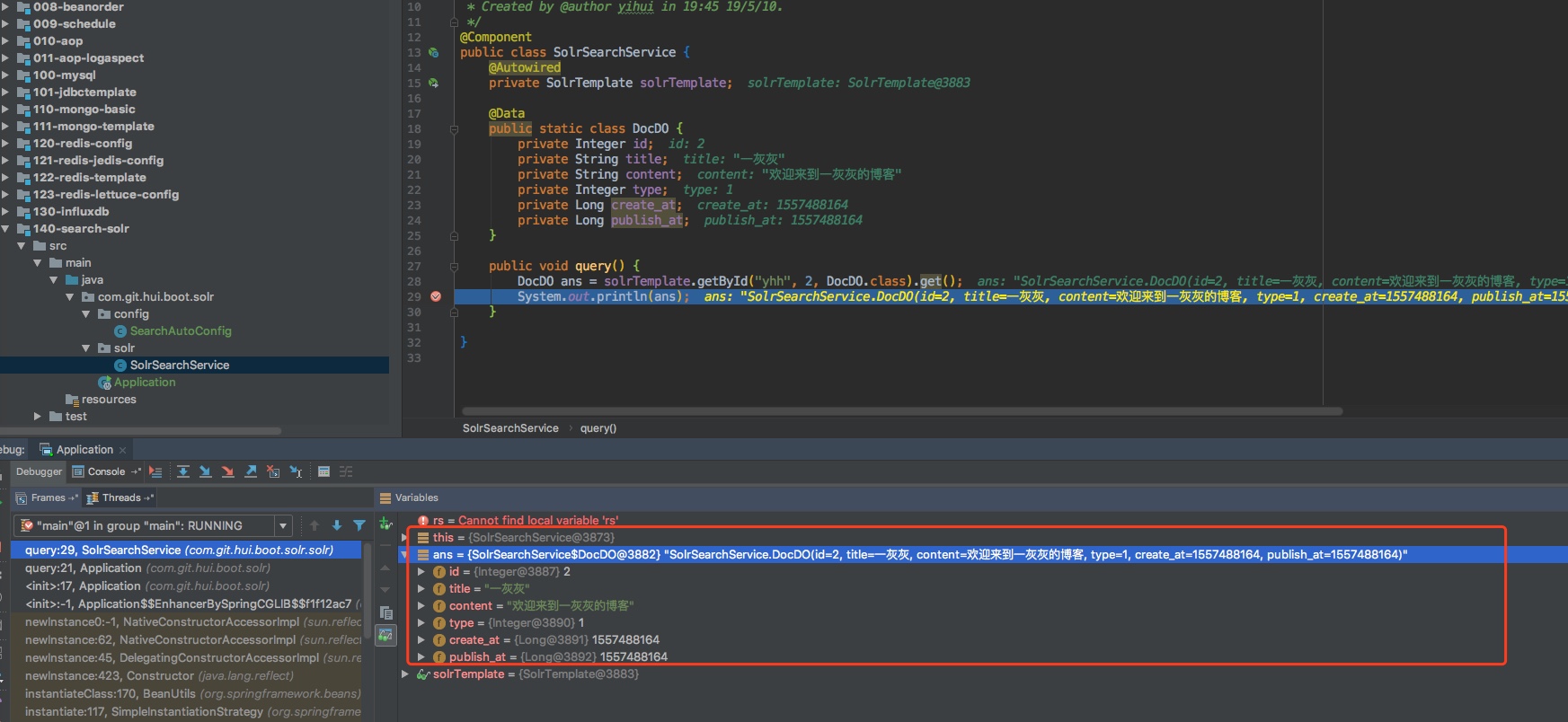Toggle the Show Watches in Variables button
The image size is (1568, 722).
click(385, 635)
